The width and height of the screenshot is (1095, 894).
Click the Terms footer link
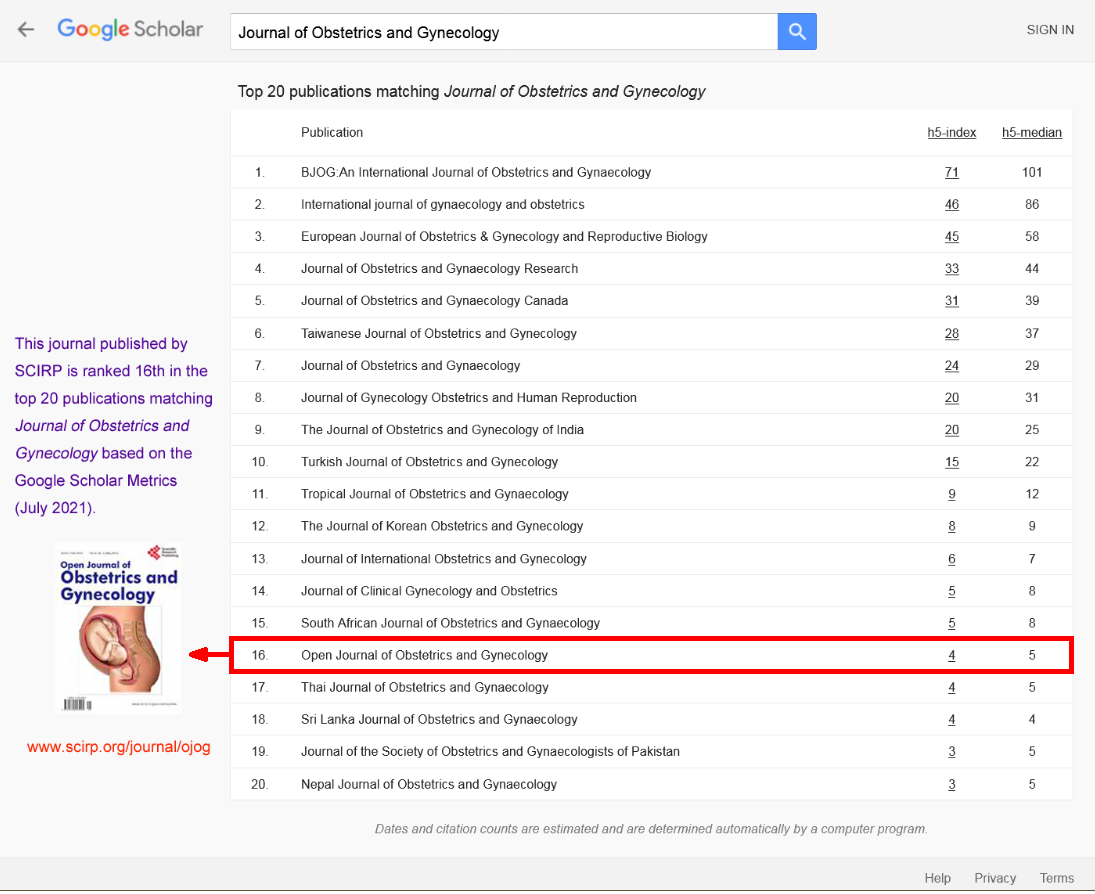click(x=1056, y=878)
